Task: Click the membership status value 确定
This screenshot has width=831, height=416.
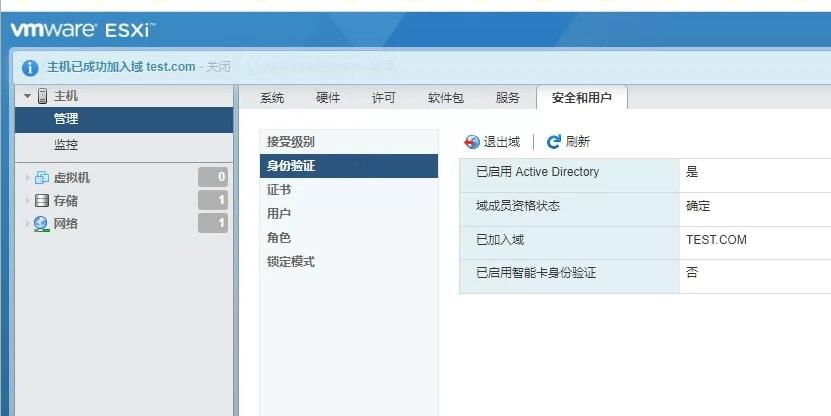Action: click(697, 206)
